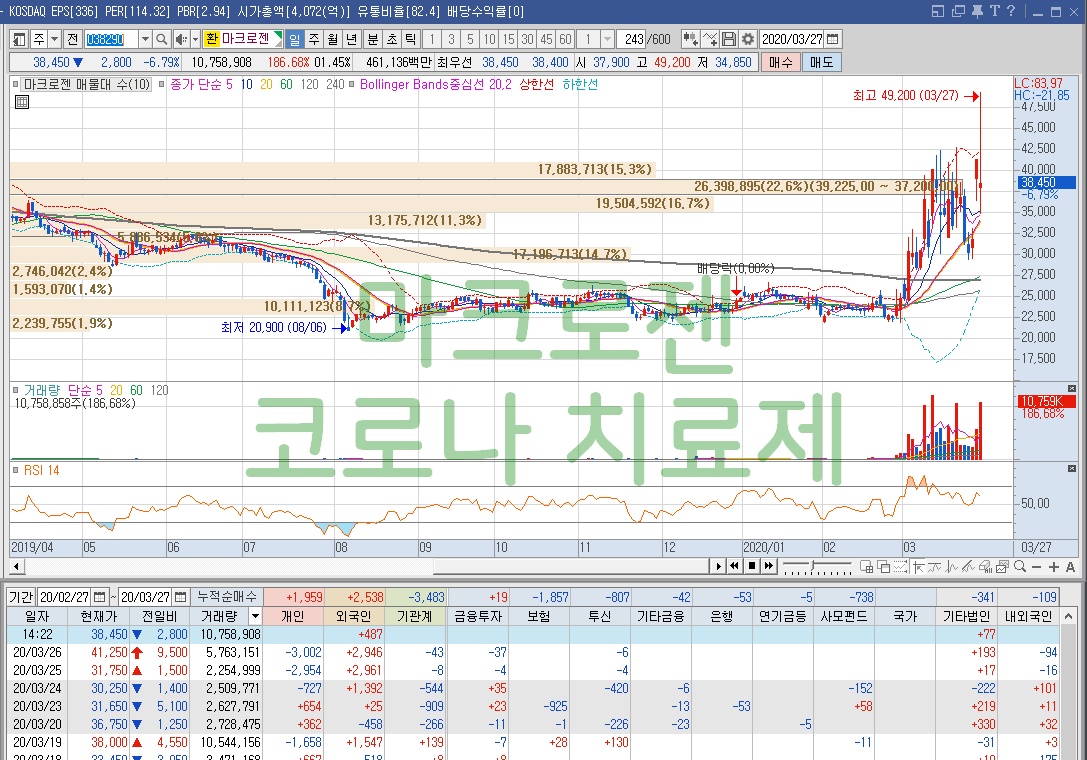This screenshot has width=1087, height=760.
Task: Click the font T icon in title bar
Action: point(994,11)
